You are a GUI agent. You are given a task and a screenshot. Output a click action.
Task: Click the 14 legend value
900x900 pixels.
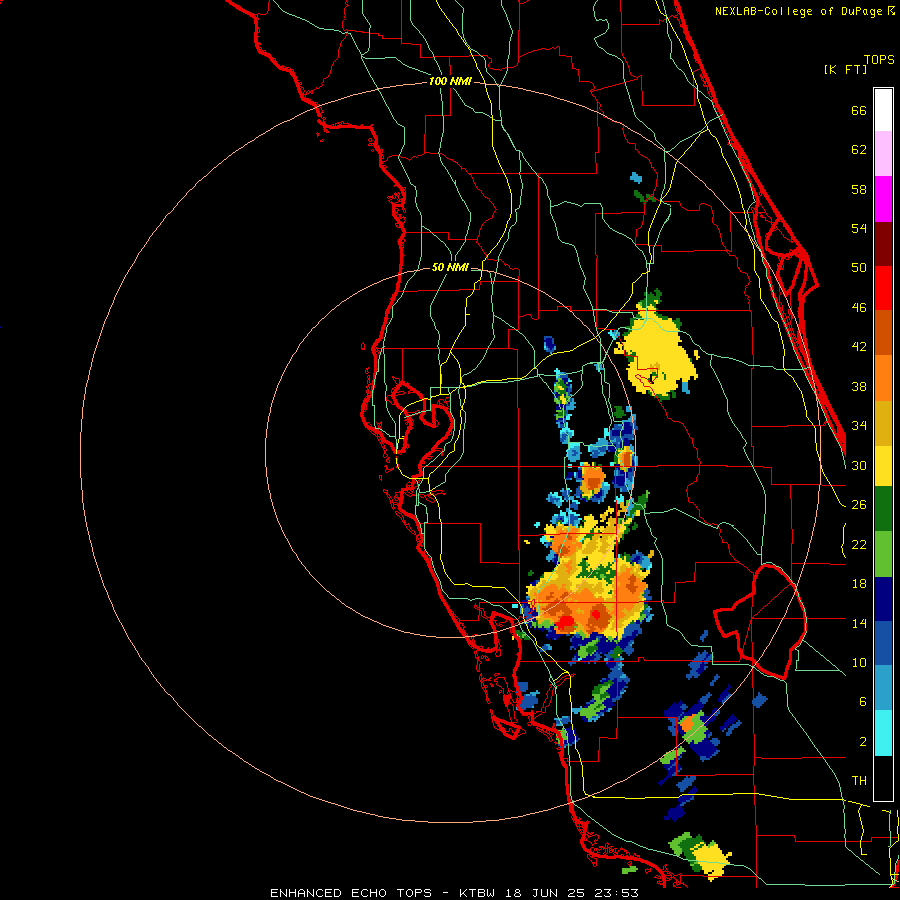(859, 623)
